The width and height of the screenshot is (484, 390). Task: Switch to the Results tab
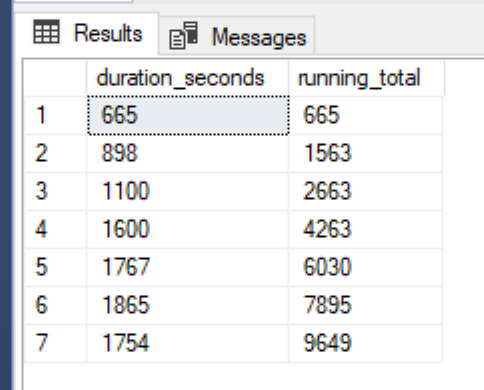click(87, 33)
